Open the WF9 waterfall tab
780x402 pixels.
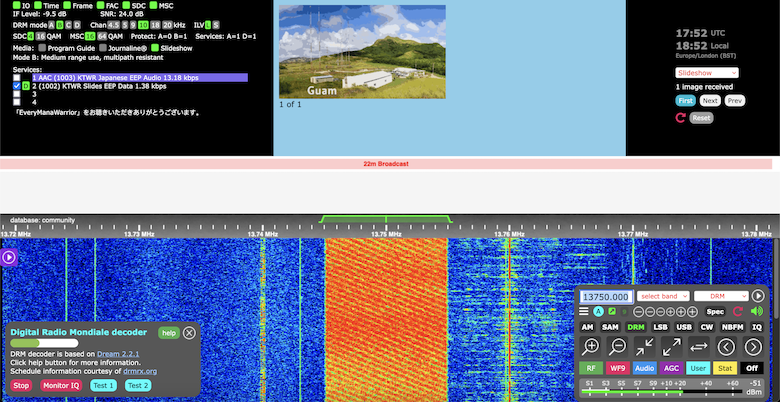pyautogui.click(x=617, y=368)
